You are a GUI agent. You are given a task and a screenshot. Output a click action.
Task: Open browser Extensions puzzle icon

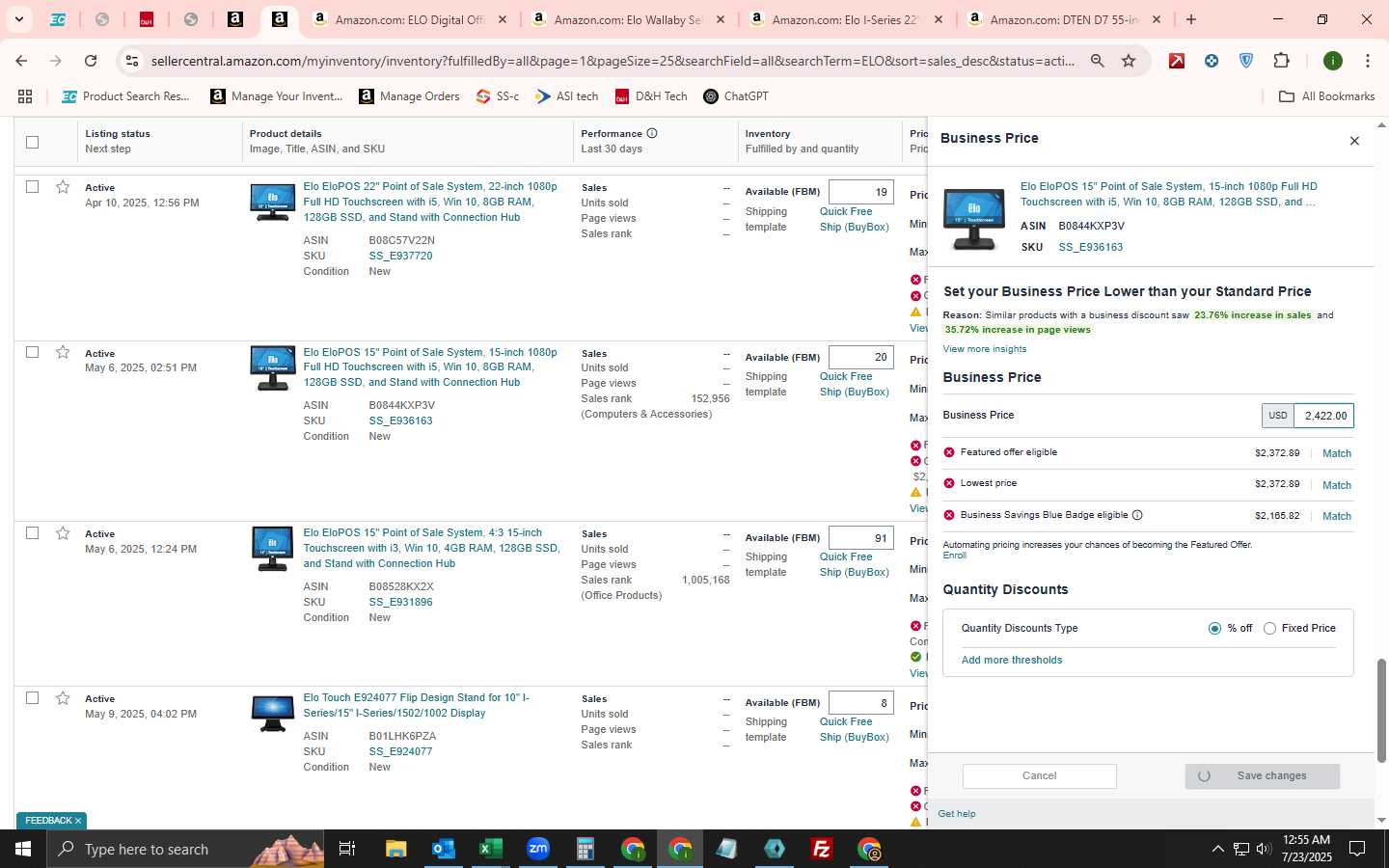pos(1281,61)
